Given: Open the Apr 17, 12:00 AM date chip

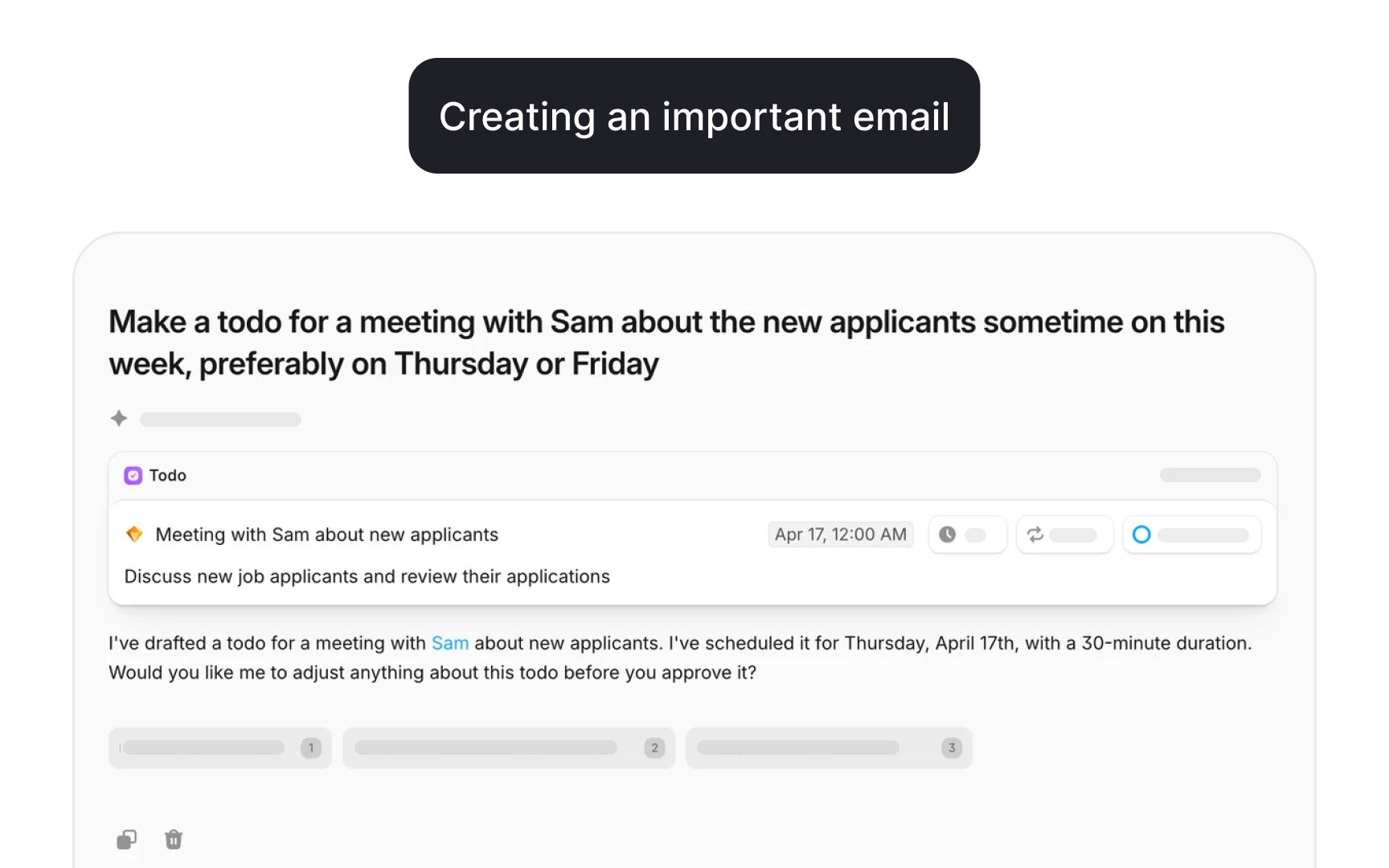Looking at the screenshot, I should tap(840, 534).
